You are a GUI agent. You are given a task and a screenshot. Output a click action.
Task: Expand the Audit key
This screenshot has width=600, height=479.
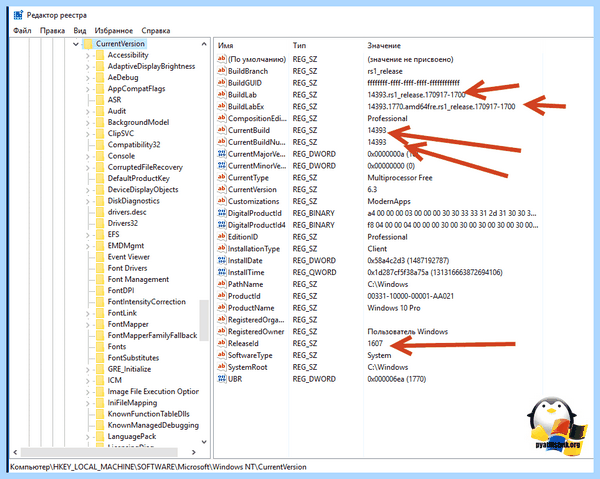[88, 112]
